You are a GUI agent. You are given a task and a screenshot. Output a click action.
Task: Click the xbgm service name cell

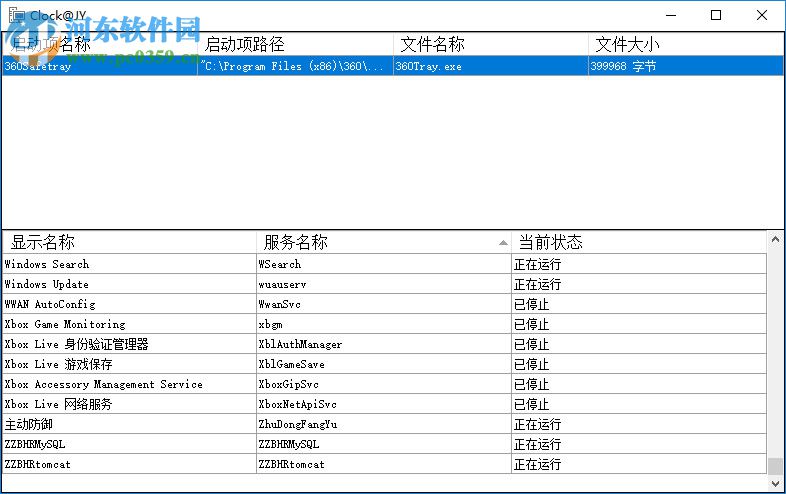coord(384,324)
